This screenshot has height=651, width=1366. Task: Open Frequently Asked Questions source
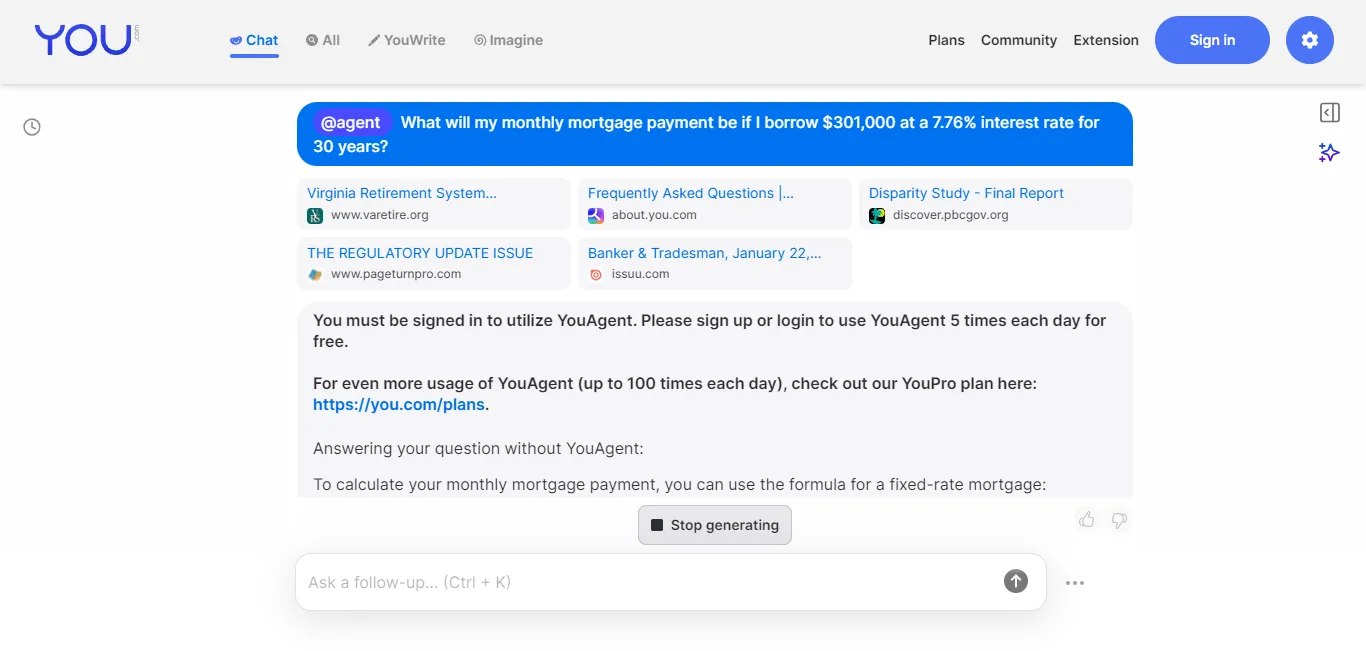715,204
